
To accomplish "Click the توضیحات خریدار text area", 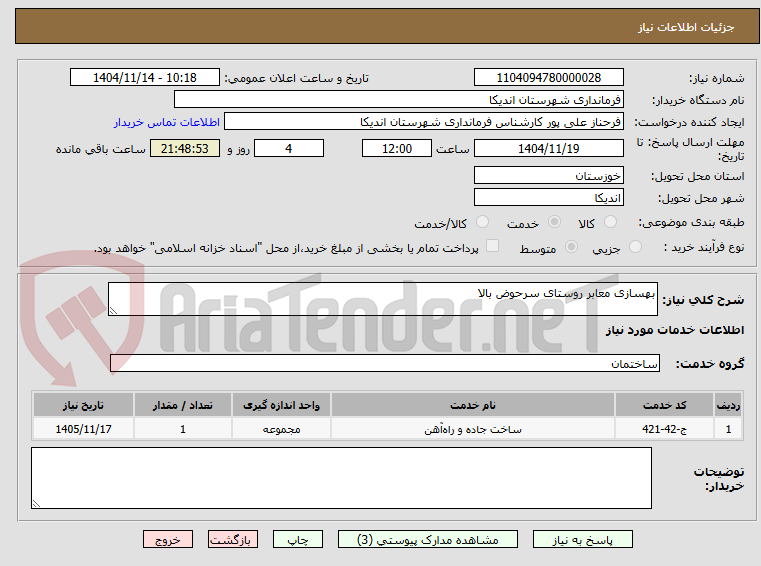I will click(x=341, y=478).
